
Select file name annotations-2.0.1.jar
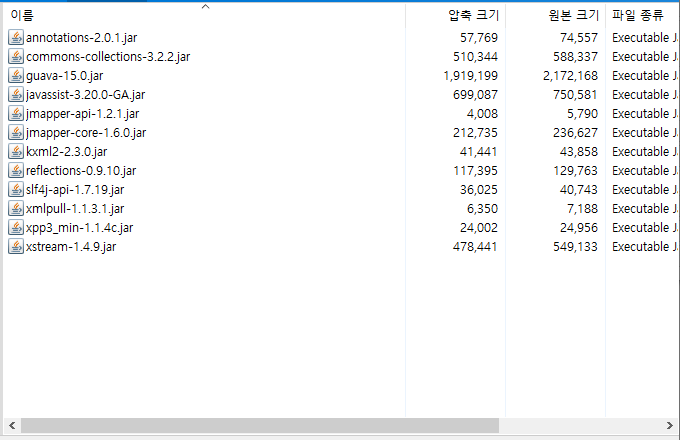coord(82,38)
